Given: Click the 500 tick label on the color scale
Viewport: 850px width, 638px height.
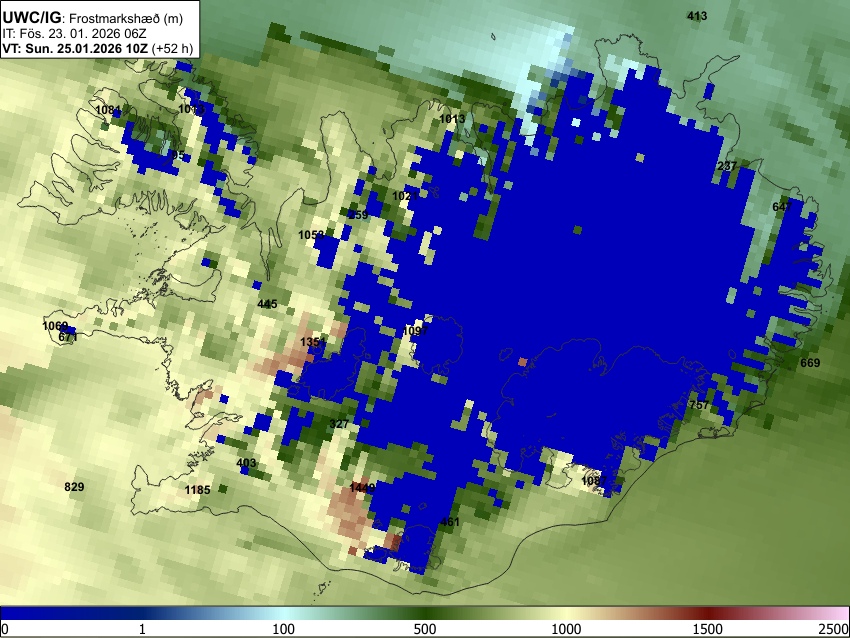Looking at the screenshot, I should [424, 629].
